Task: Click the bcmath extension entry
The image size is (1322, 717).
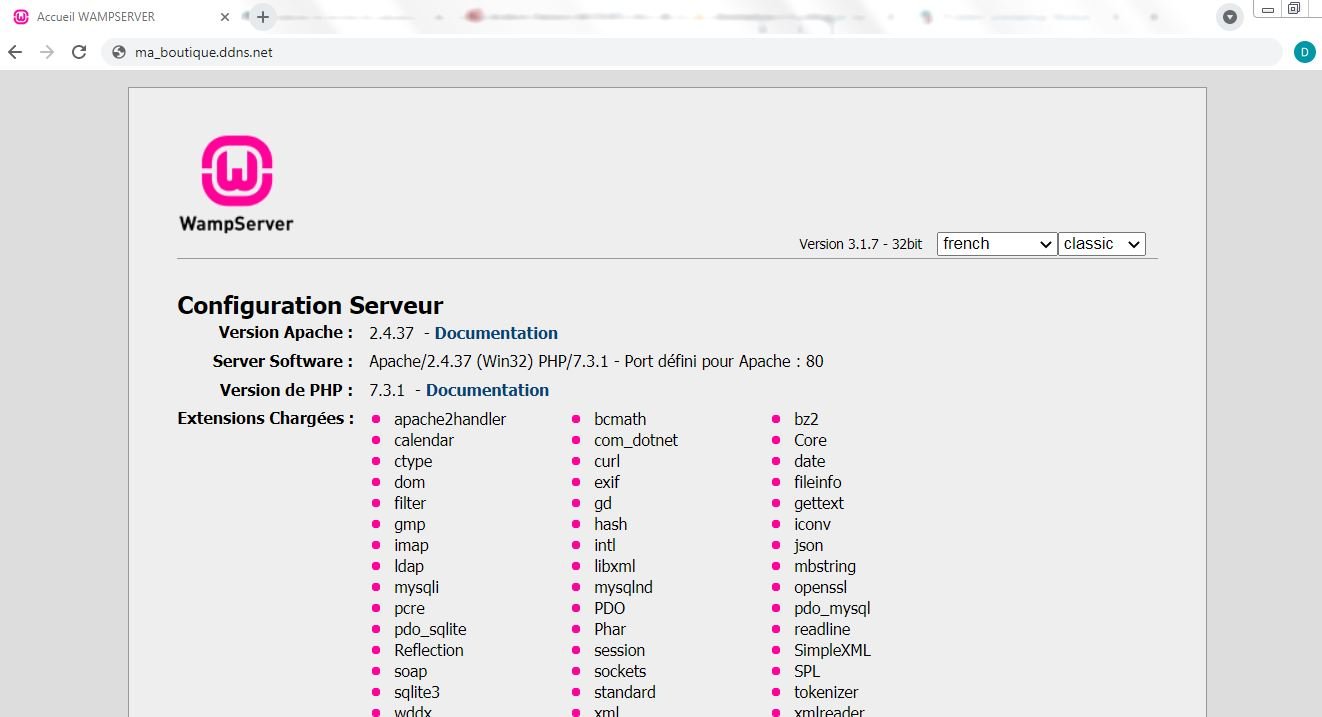Action: click(620, 419)
